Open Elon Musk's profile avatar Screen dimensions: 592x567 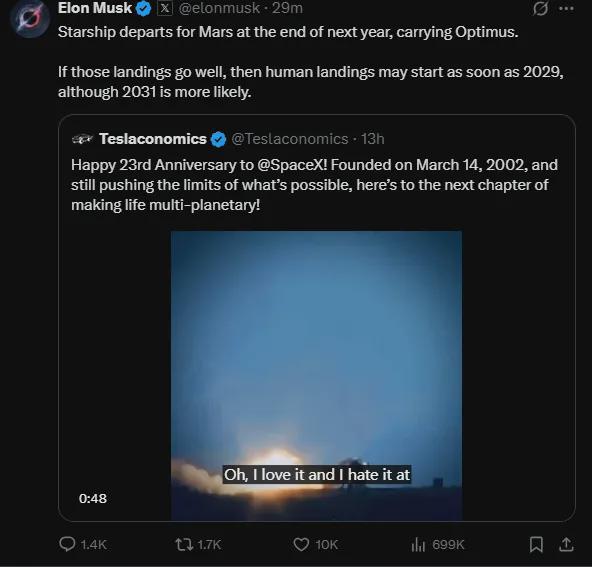pos(31,18)
